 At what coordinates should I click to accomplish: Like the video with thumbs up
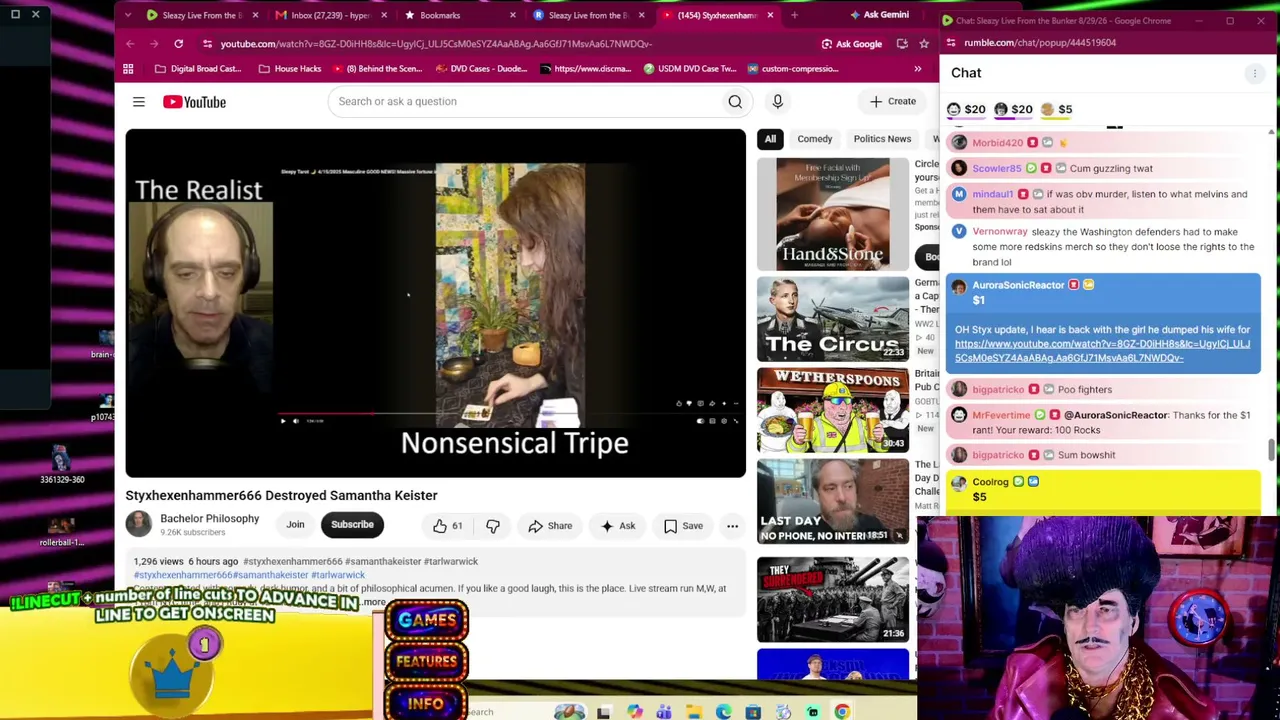point(448,526)
